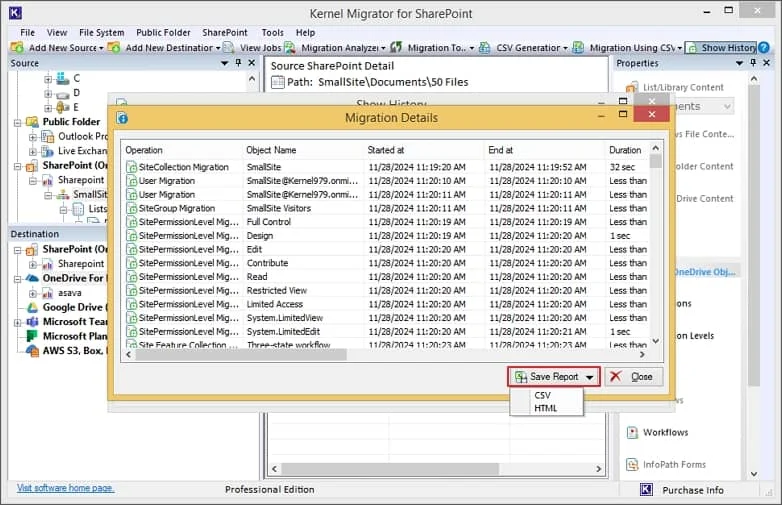The height and width of the screenshot is (505, 782).
Task: Select the Restricted View object name cell
Action: coord(277,291)
